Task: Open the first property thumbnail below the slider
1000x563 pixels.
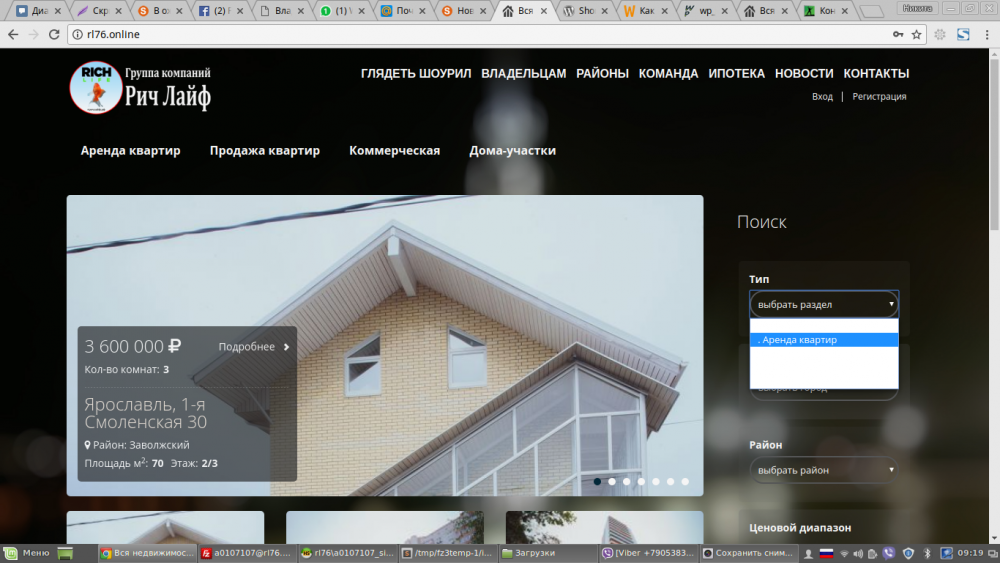Action: pyautogui.click(x=165, y=528)
